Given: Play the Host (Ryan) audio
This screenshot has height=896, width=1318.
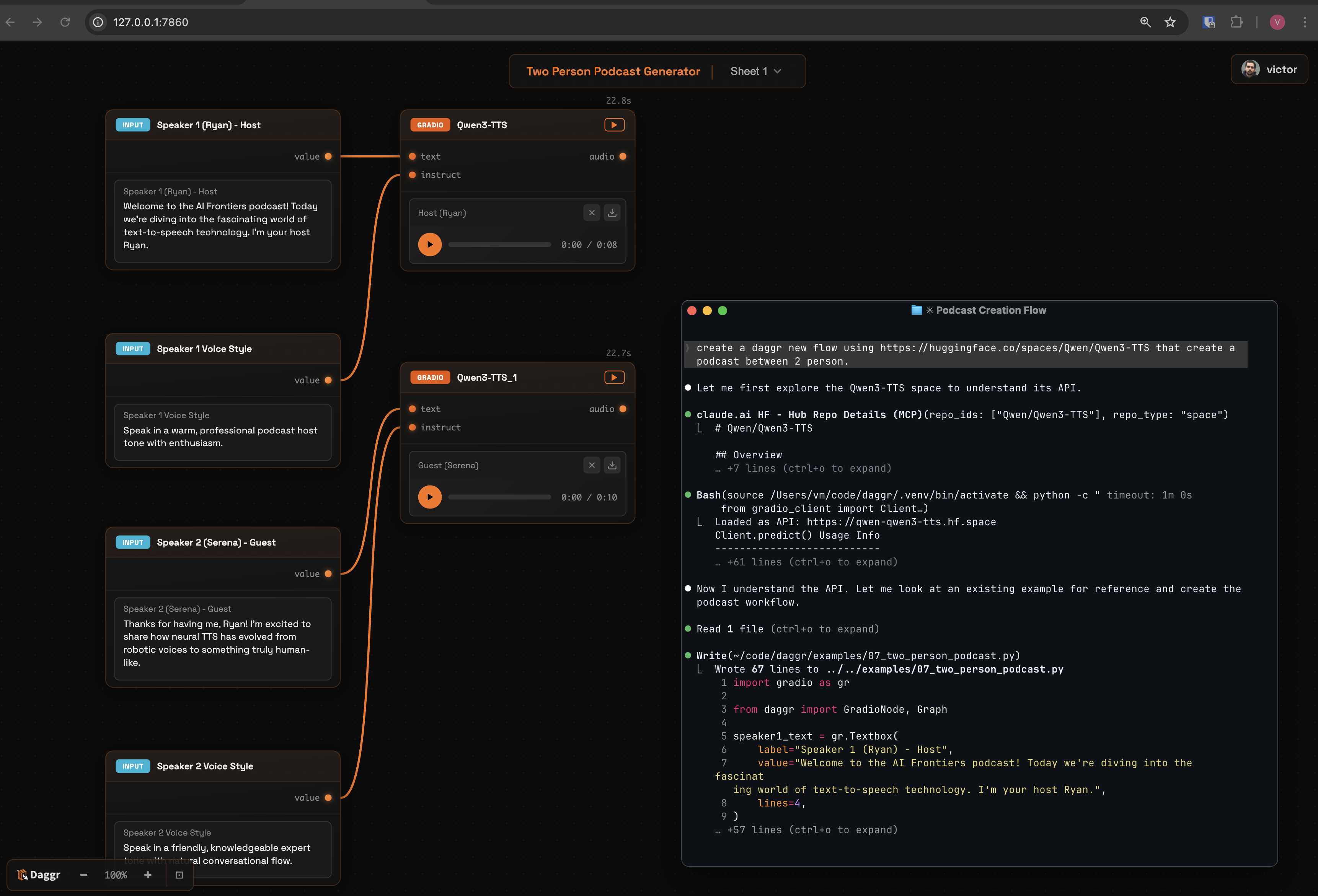Looking at the screenshot, I should click(x=430, y=244).
